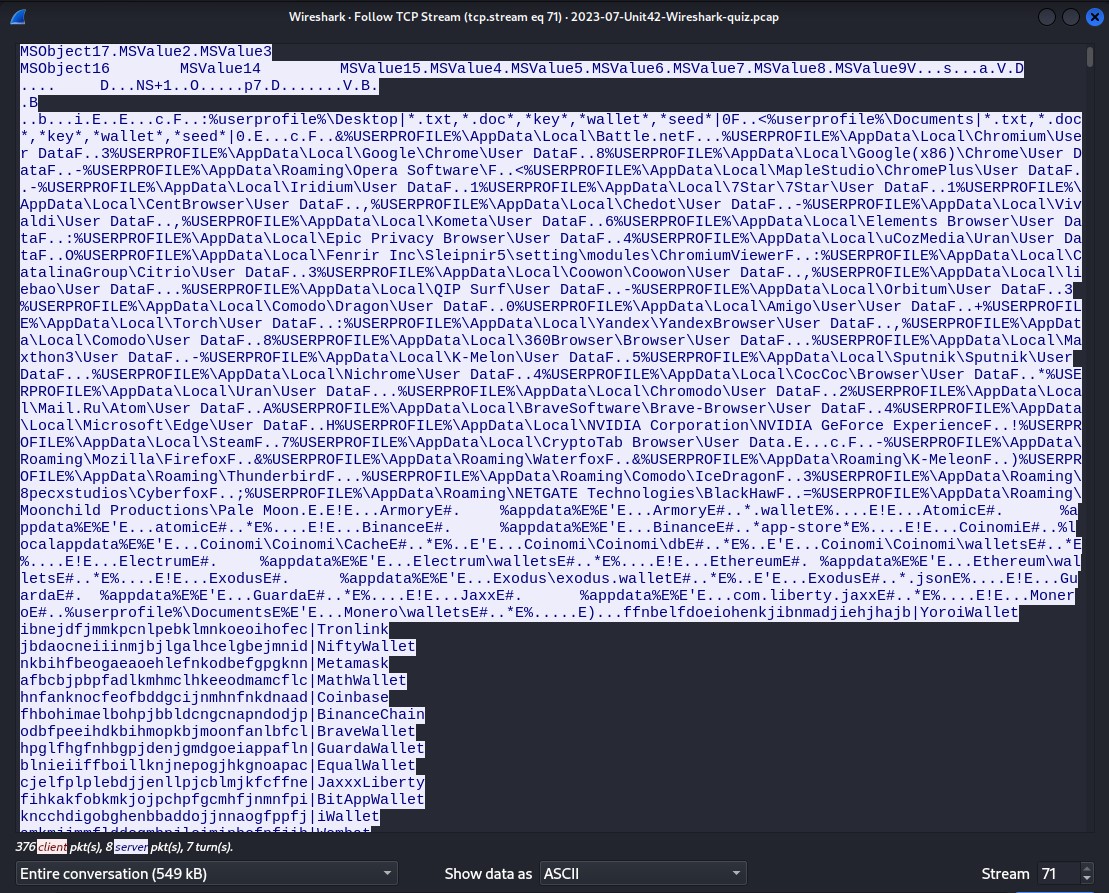Click the BinanceChain entry in the stream
This screenshot has width=1109, height=893.
pyautogui.click(x=222, y=714)
